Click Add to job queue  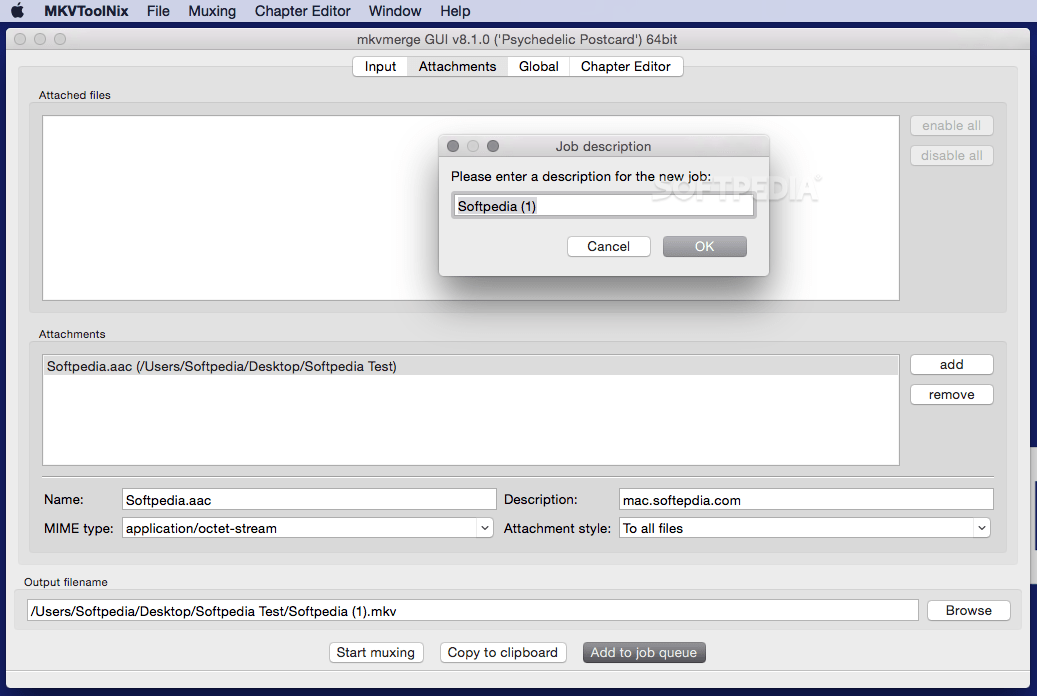643,652
